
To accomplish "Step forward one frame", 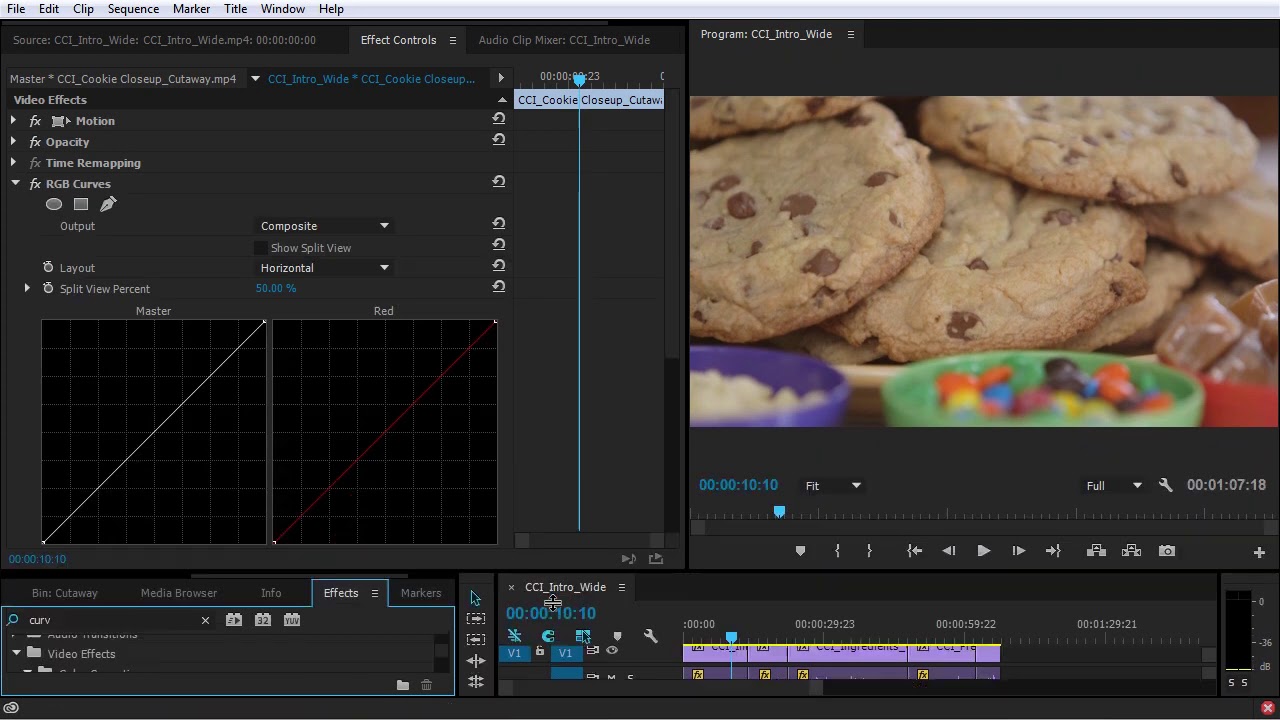I will point(1018,551).
